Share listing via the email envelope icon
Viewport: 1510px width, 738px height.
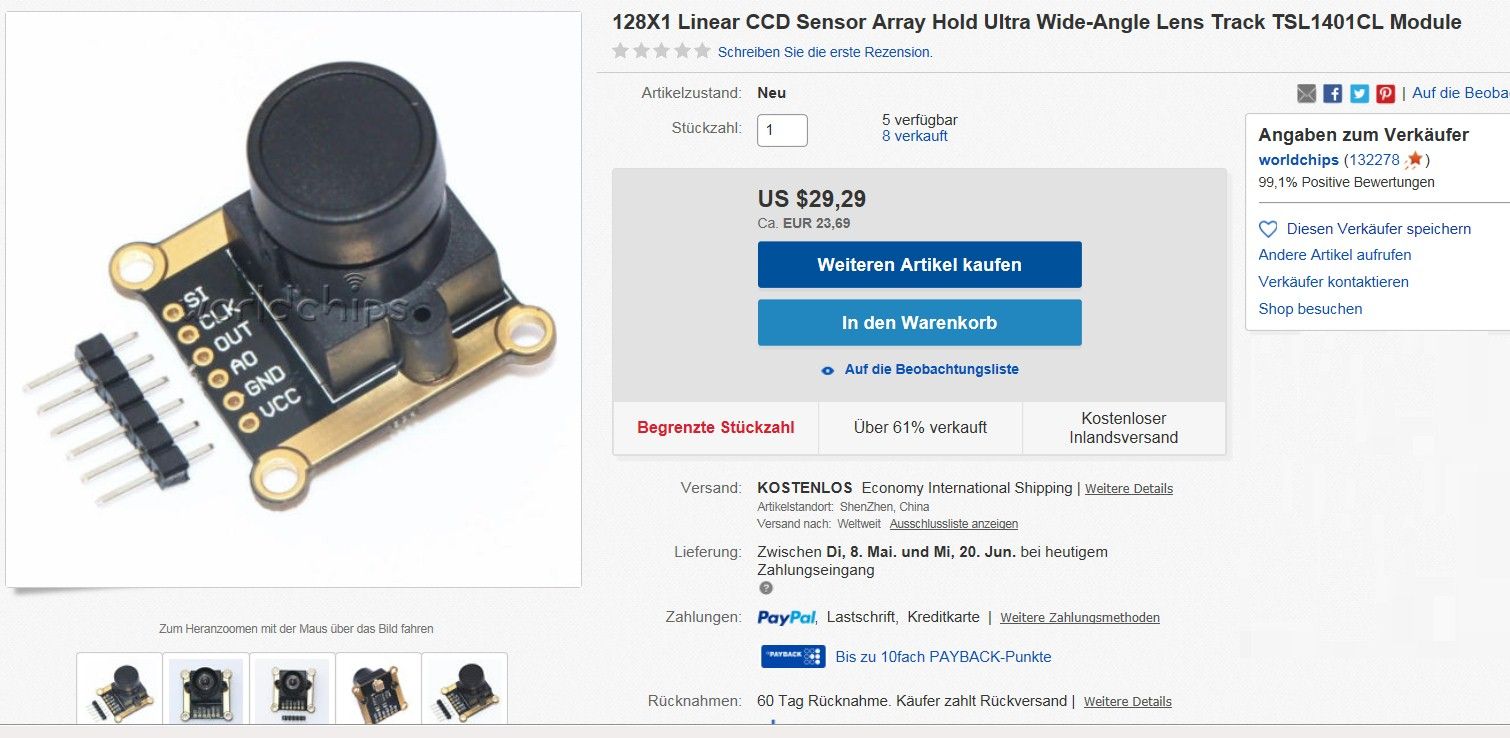[1306, 93]
